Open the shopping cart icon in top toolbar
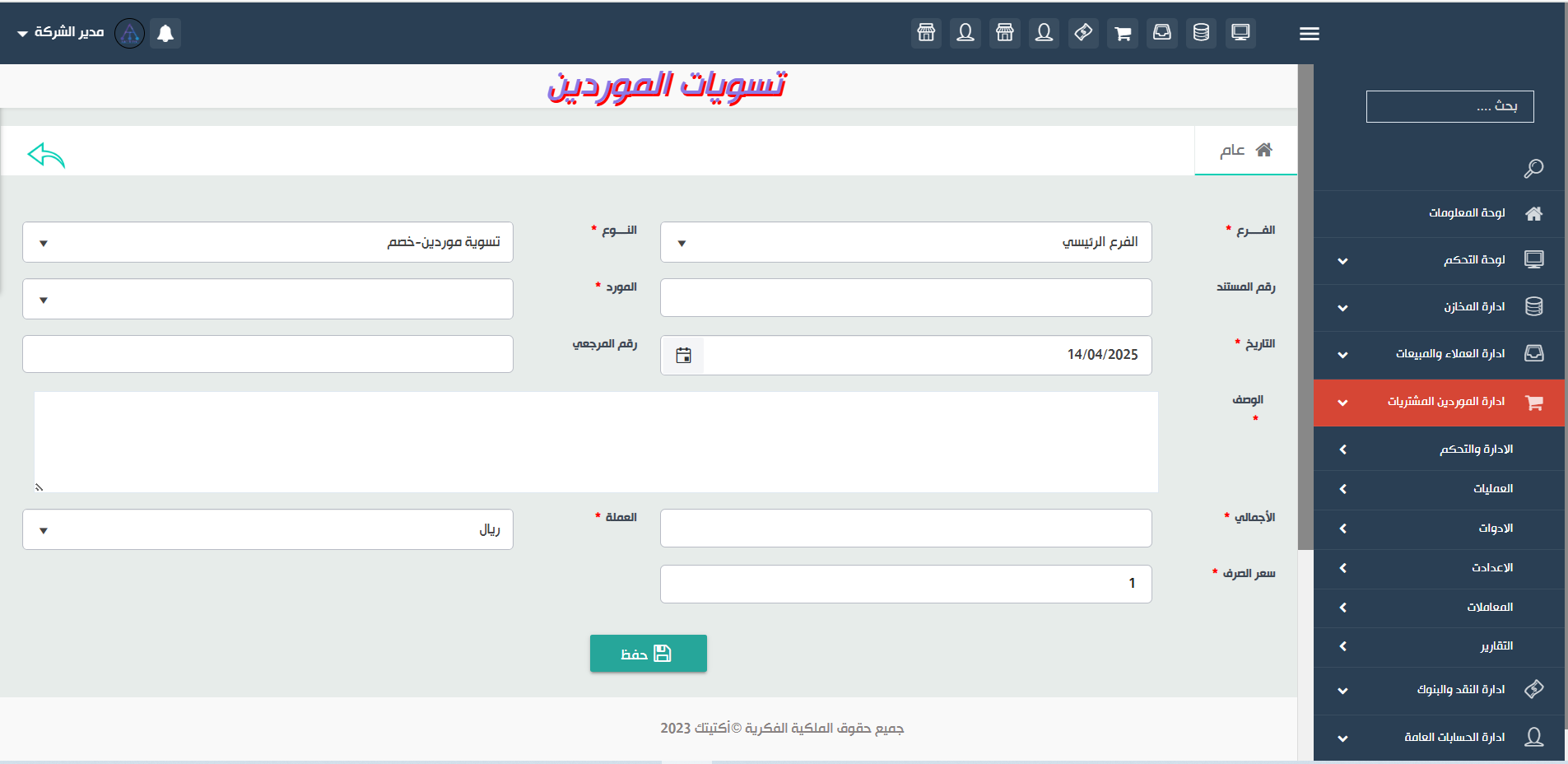The height and width of the screenshot is (764, 1568). coord(1123,33)
